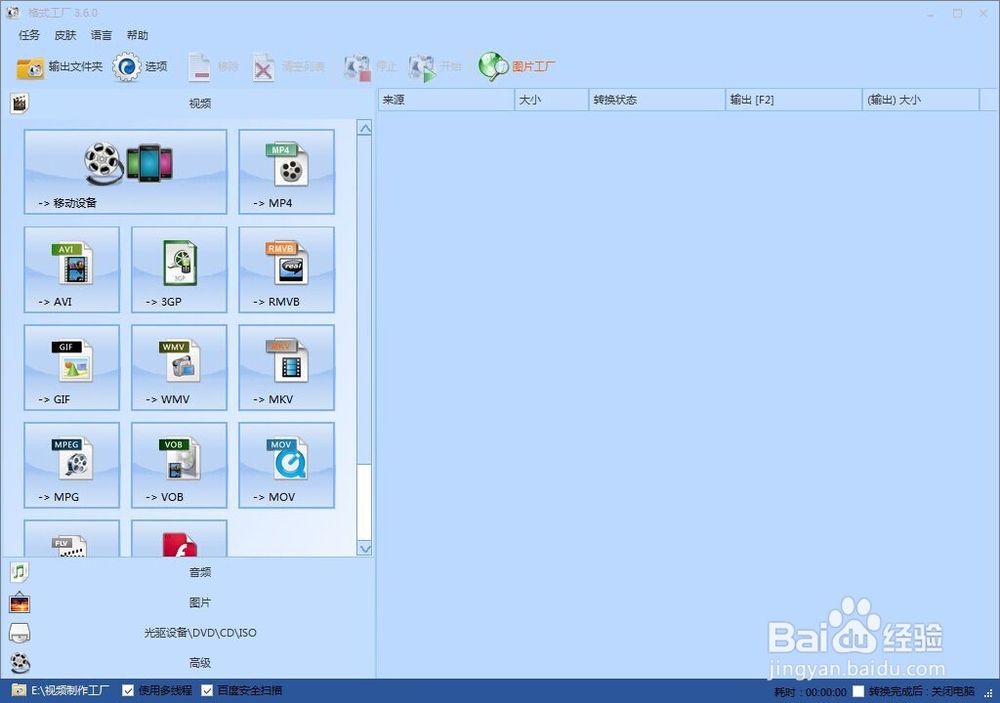This screenshot has width=1000, height=703.
Task: Open the 帮助 help menu
Action: pyautogui.click(x=137, y=35)
